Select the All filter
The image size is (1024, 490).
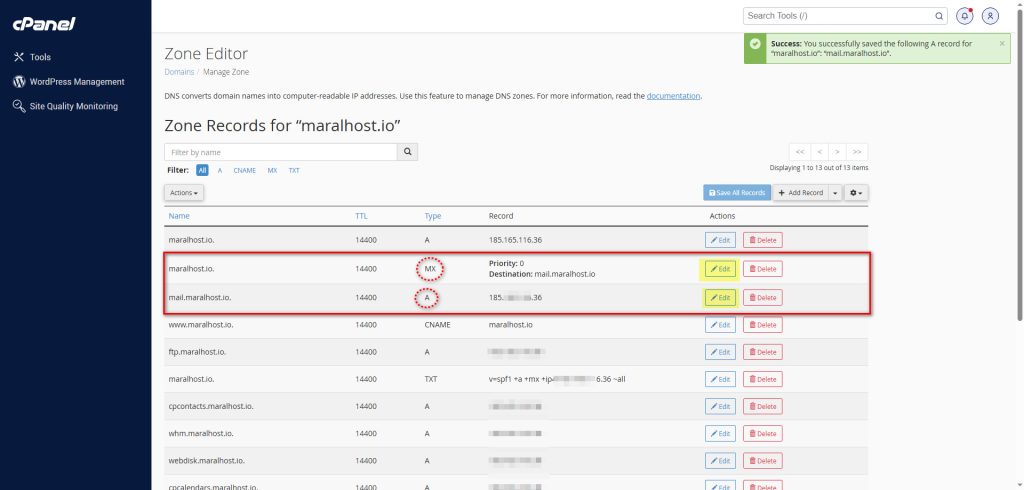point(202,171)
